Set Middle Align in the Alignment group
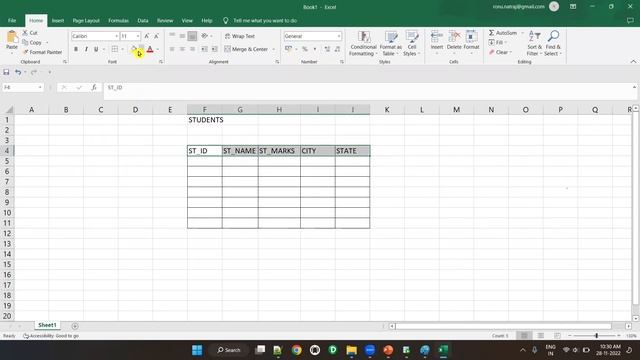 (x=182, y=36)
